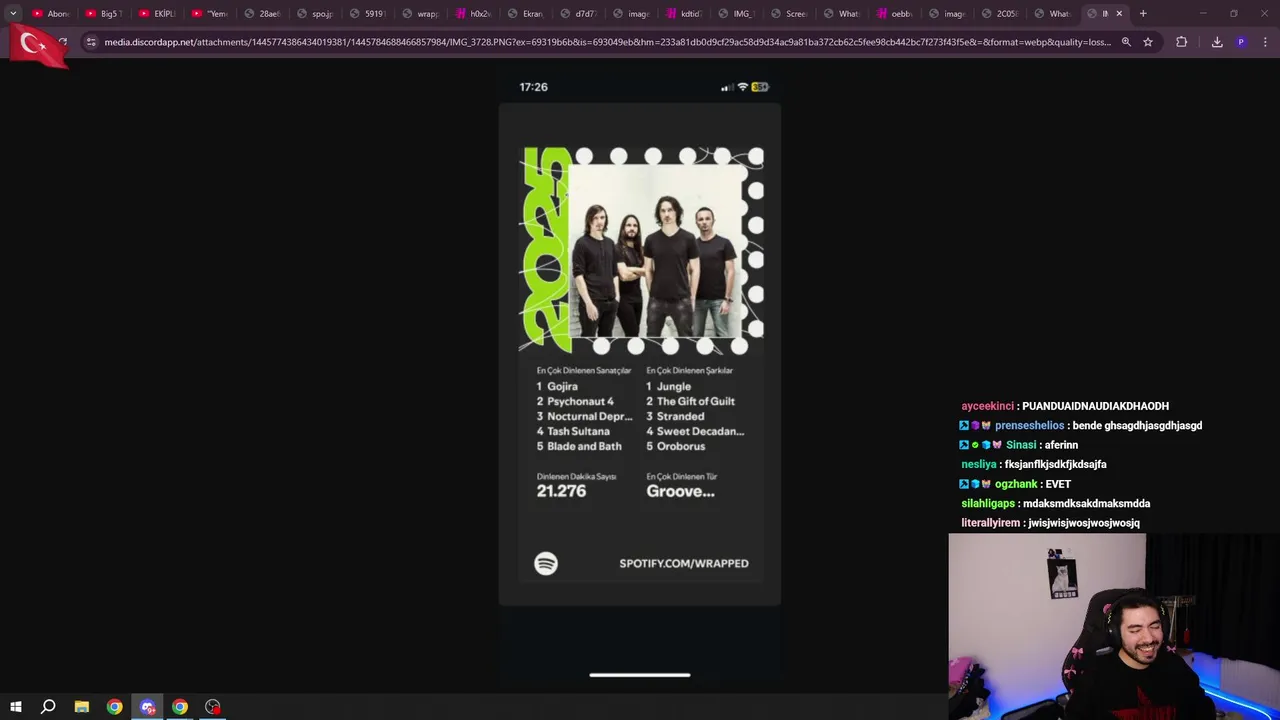The height and width of the screenshot is (720, 1280).
Task: Click the song title Oroborus
Action: pos(681,446)
